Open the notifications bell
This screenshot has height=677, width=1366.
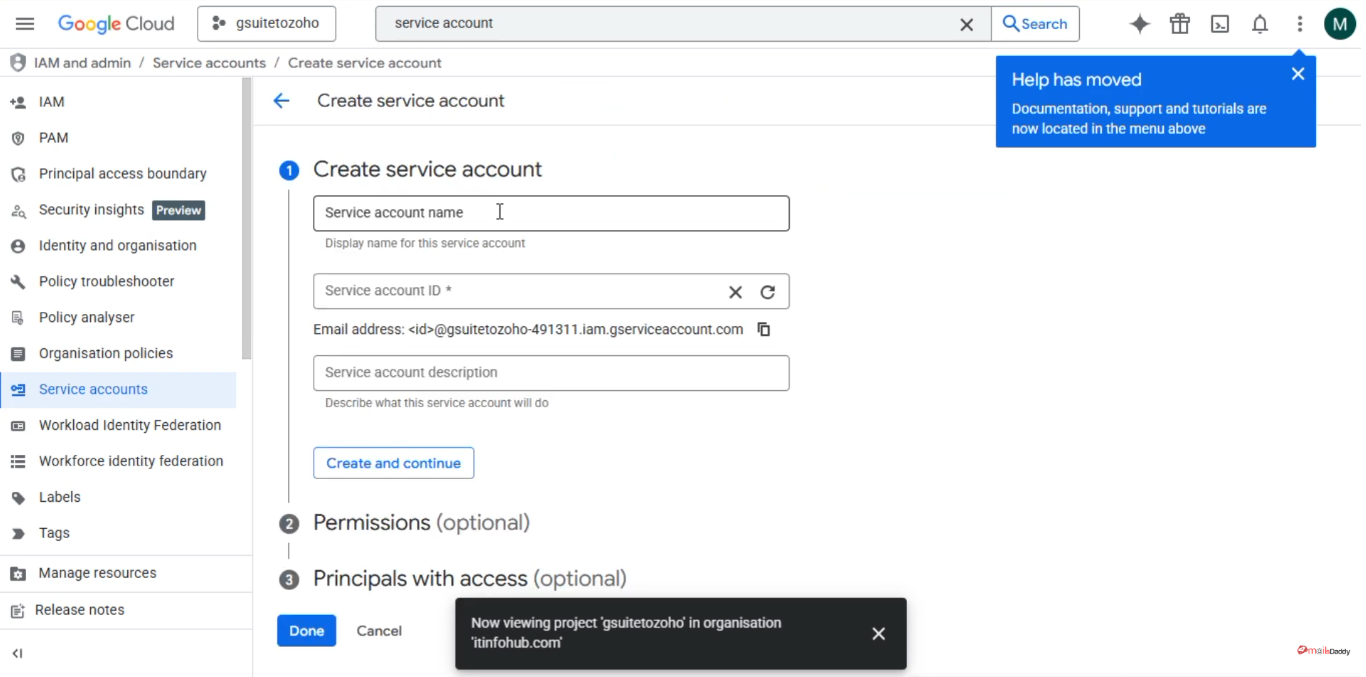click(1260, 24)
